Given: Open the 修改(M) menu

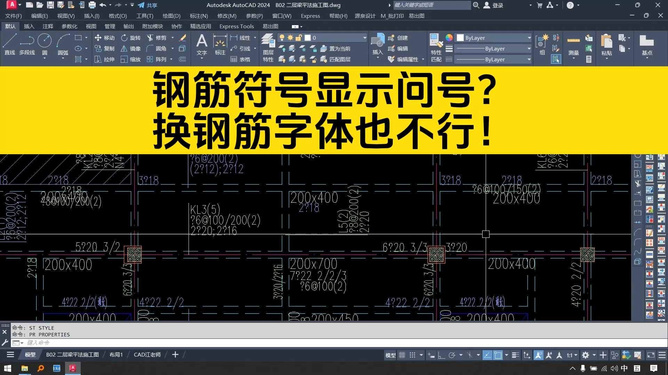Looking at the screenshot, I should [x=227, y=16].
